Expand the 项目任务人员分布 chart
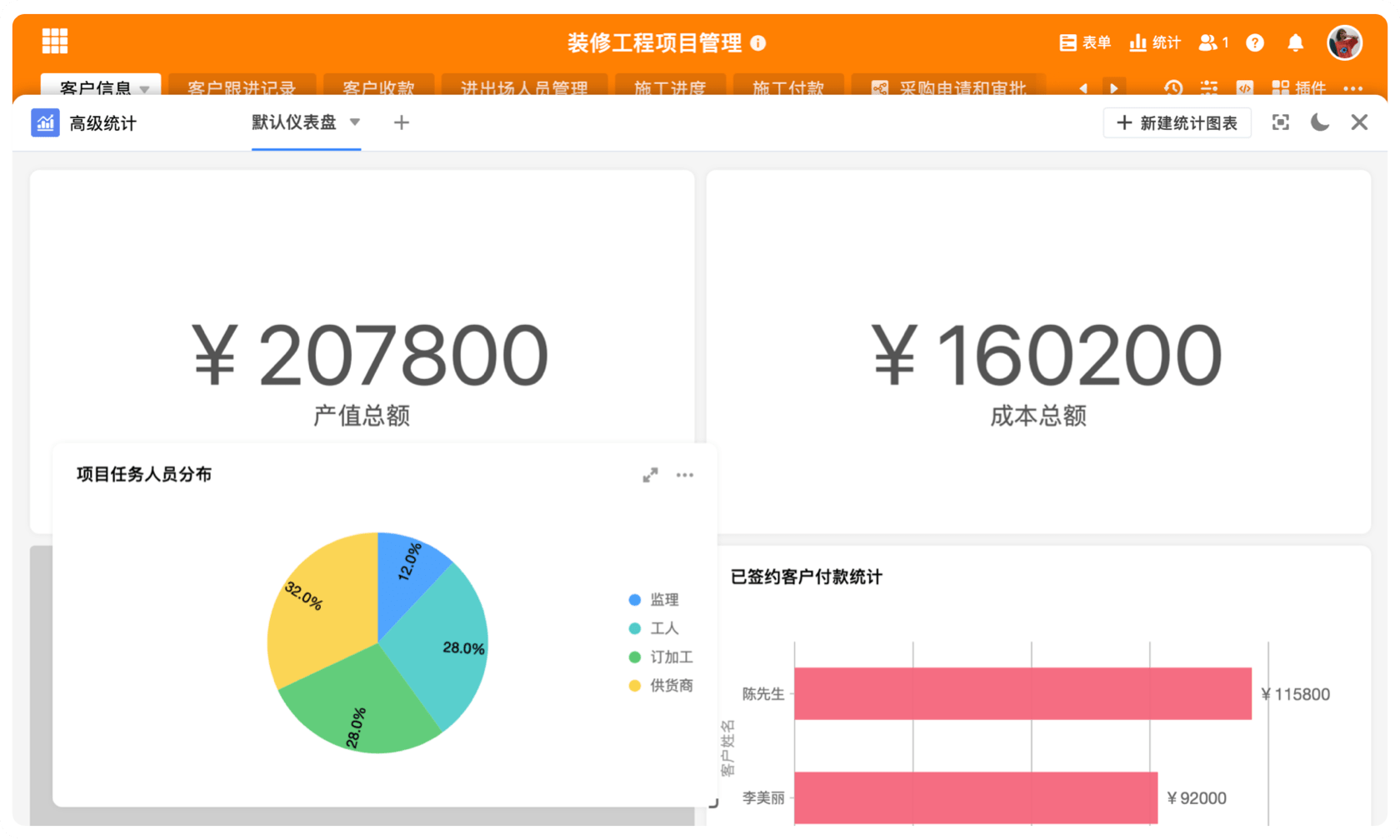Viewport: 1400px width, 840px height. pos(650,475)
